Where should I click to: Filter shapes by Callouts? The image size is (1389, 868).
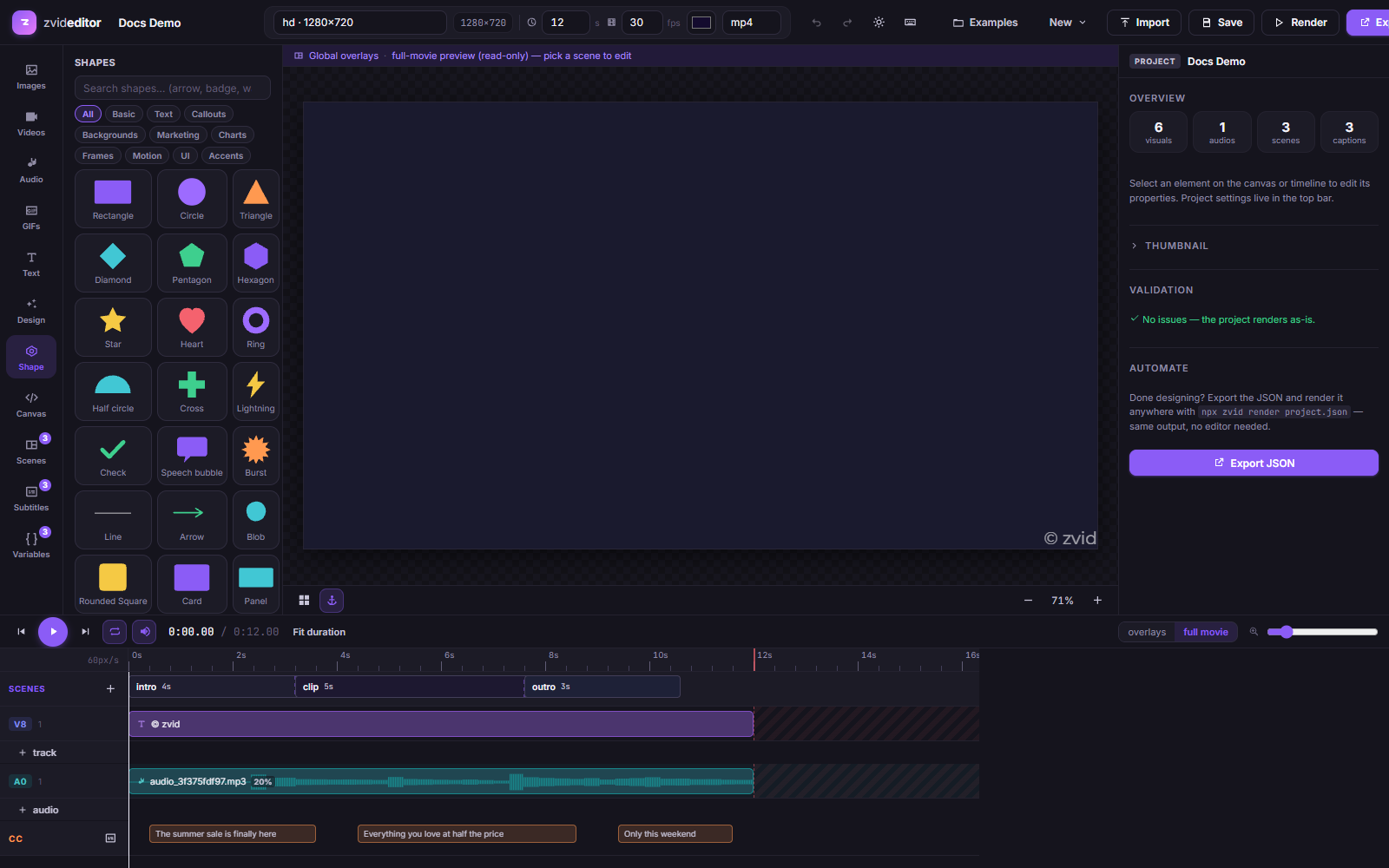208,114
